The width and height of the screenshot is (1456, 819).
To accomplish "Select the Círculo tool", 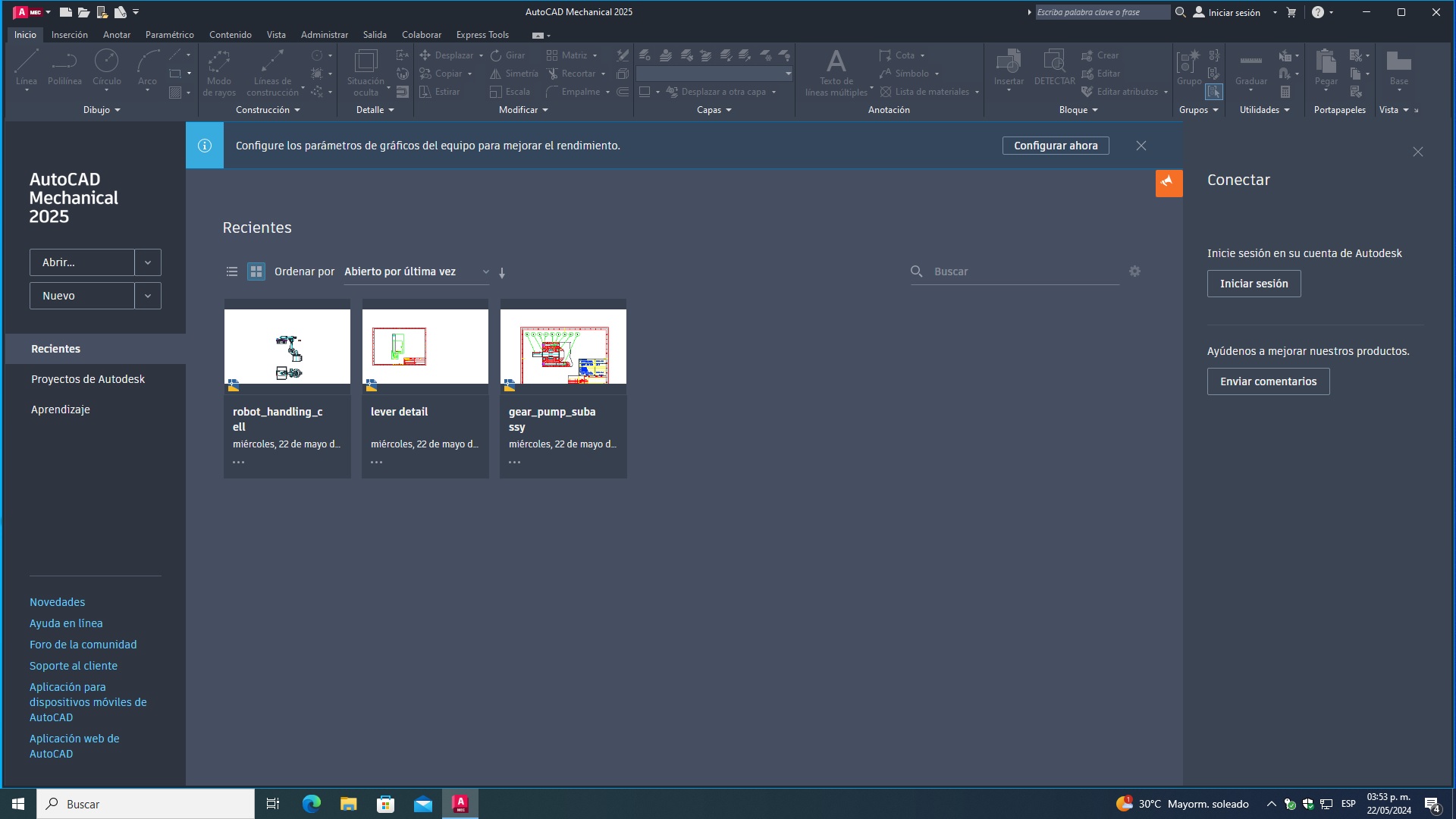I will (x=106, y=68).
